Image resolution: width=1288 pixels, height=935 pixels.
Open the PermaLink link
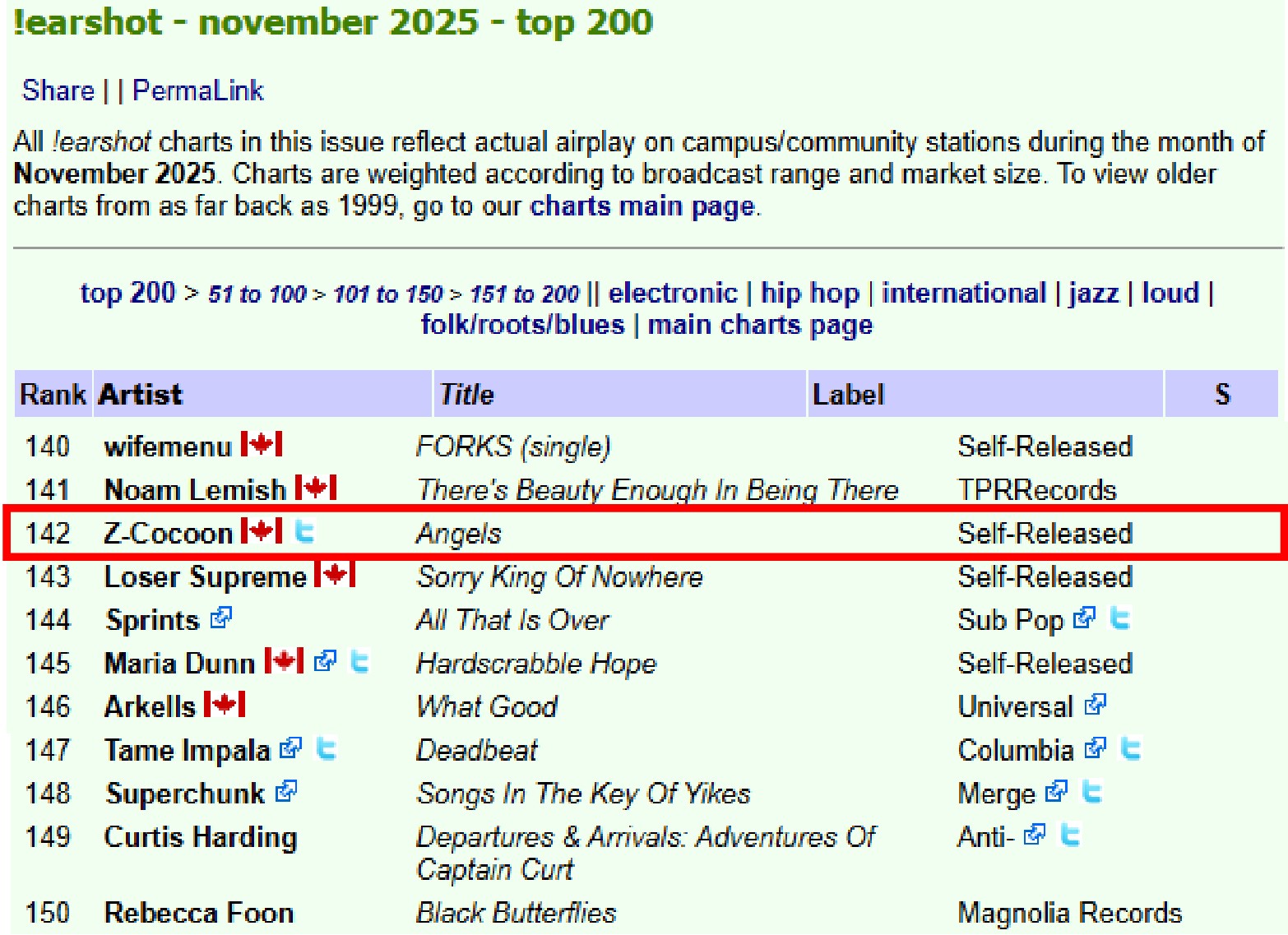click(x=197, y=90)
